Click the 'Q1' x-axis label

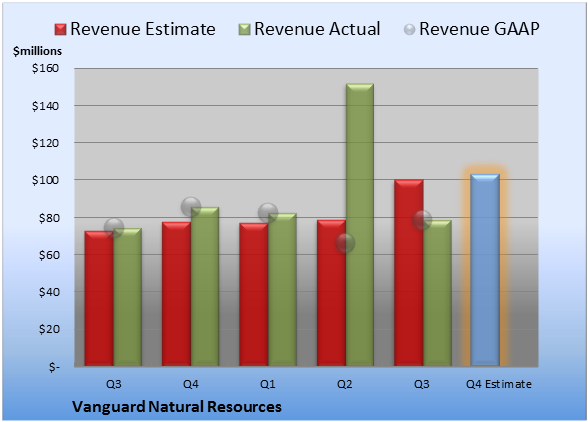pyautogui.click(x=268, y=384)
